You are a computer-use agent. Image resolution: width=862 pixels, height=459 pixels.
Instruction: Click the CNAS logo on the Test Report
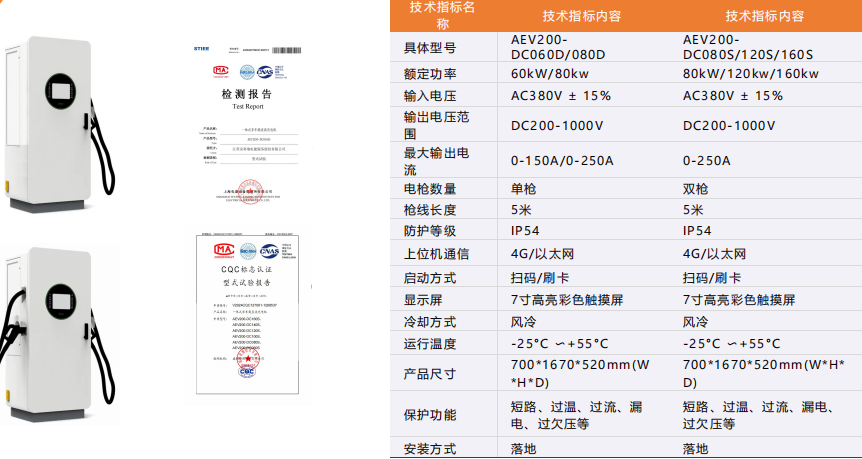(265, 71)
